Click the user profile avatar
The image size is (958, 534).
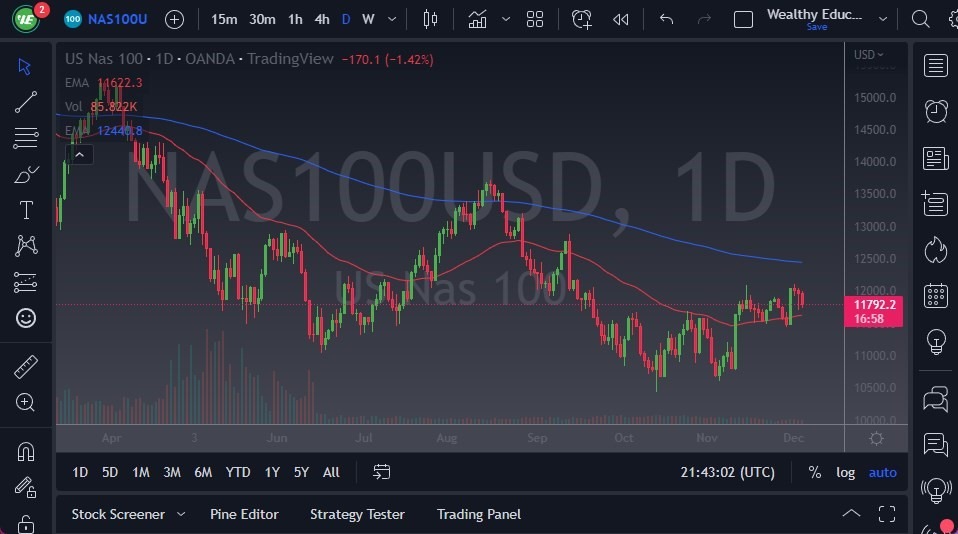26,19
